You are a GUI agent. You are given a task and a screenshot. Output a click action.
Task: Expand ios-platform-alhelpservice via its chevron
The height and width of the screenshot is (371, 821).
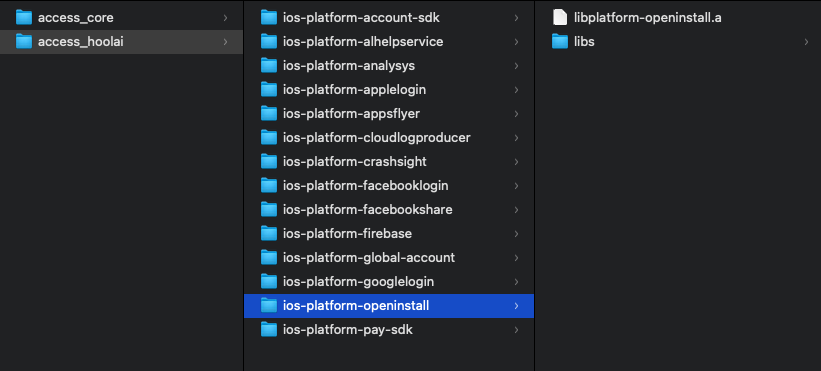coord(516,42)
